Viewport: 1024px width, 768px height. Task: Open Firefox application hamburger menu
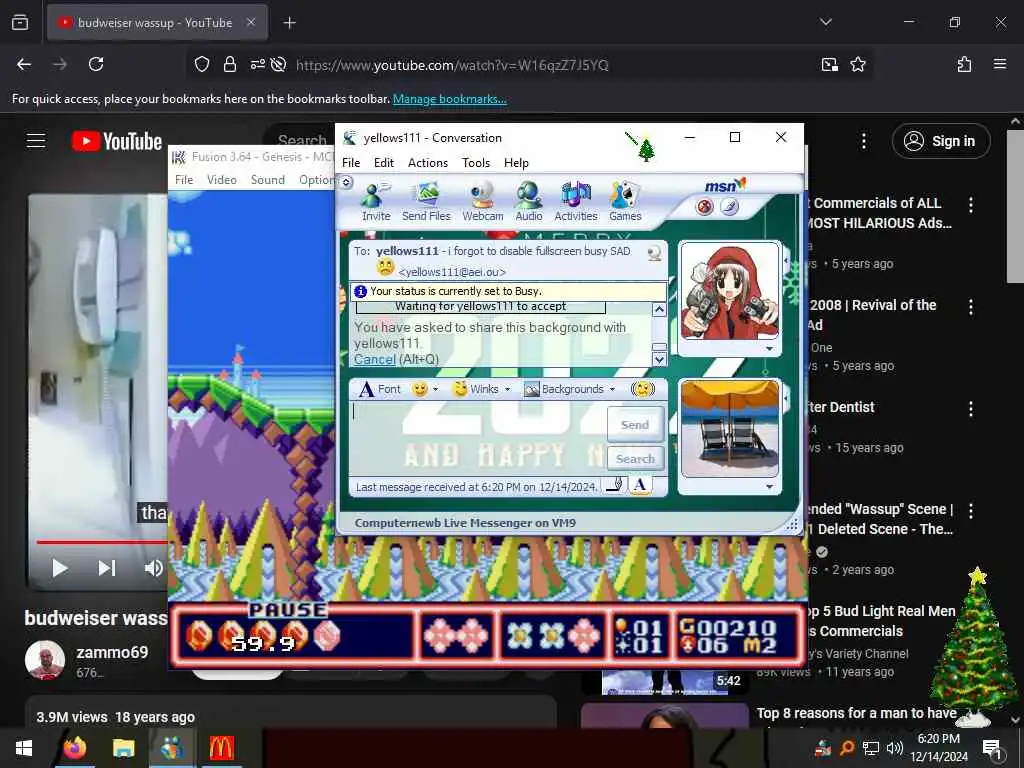pos(999,64)
